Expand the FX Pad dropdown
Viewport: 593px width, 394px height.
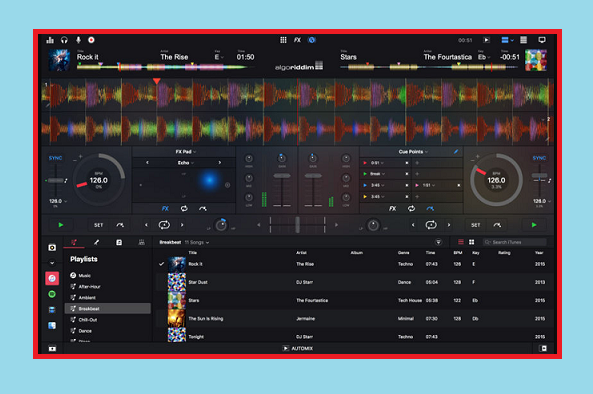(185, 152)
